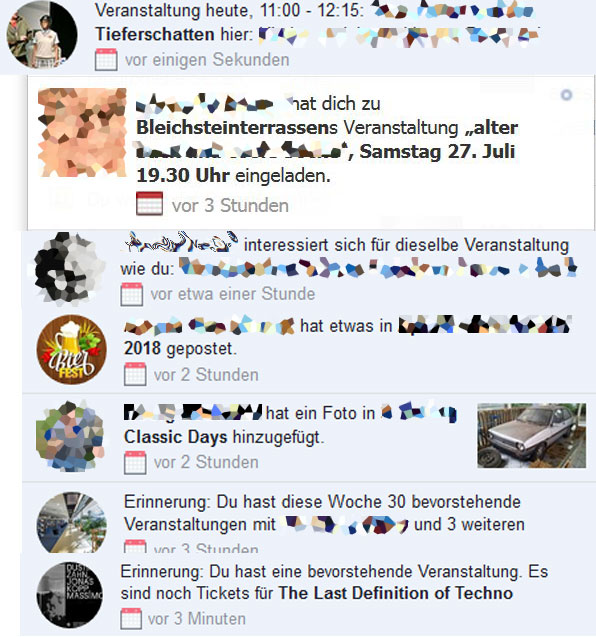Click calendar icon next to 'vor etwa einer Stunde'

point(132,294)
